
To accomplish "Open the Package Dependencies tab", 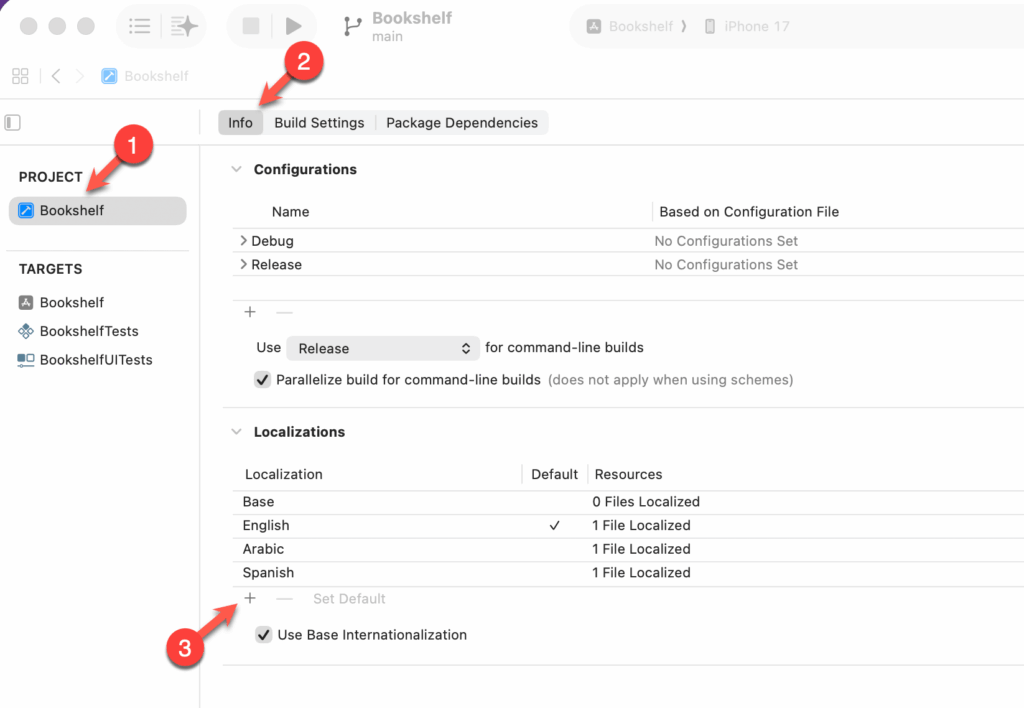I will click(x=462, y=122).
